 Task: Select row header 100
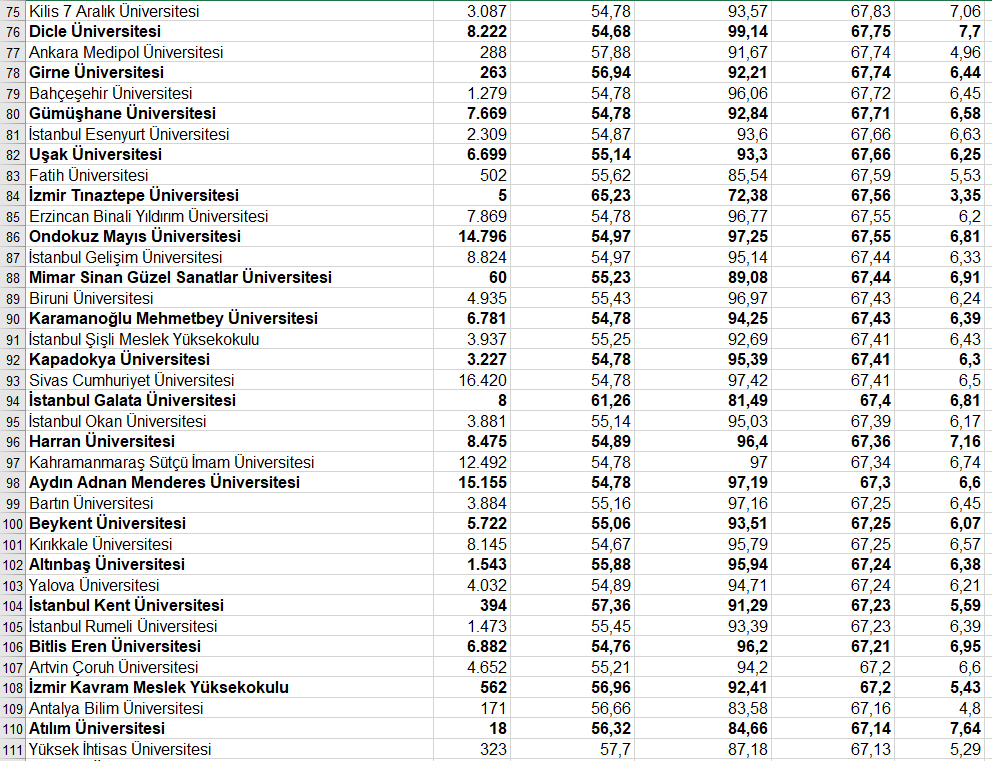[x=13, y=524]
